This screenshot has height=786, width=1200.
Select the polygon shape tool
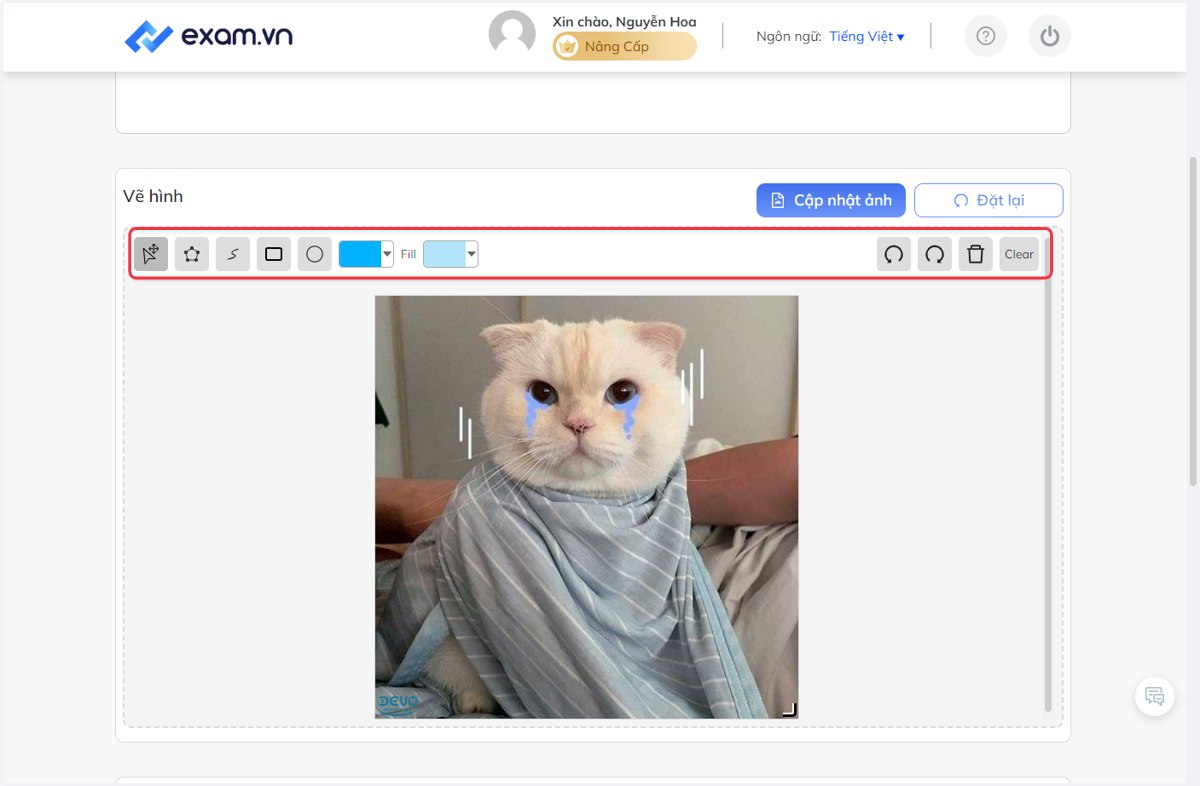click(192, 254)
